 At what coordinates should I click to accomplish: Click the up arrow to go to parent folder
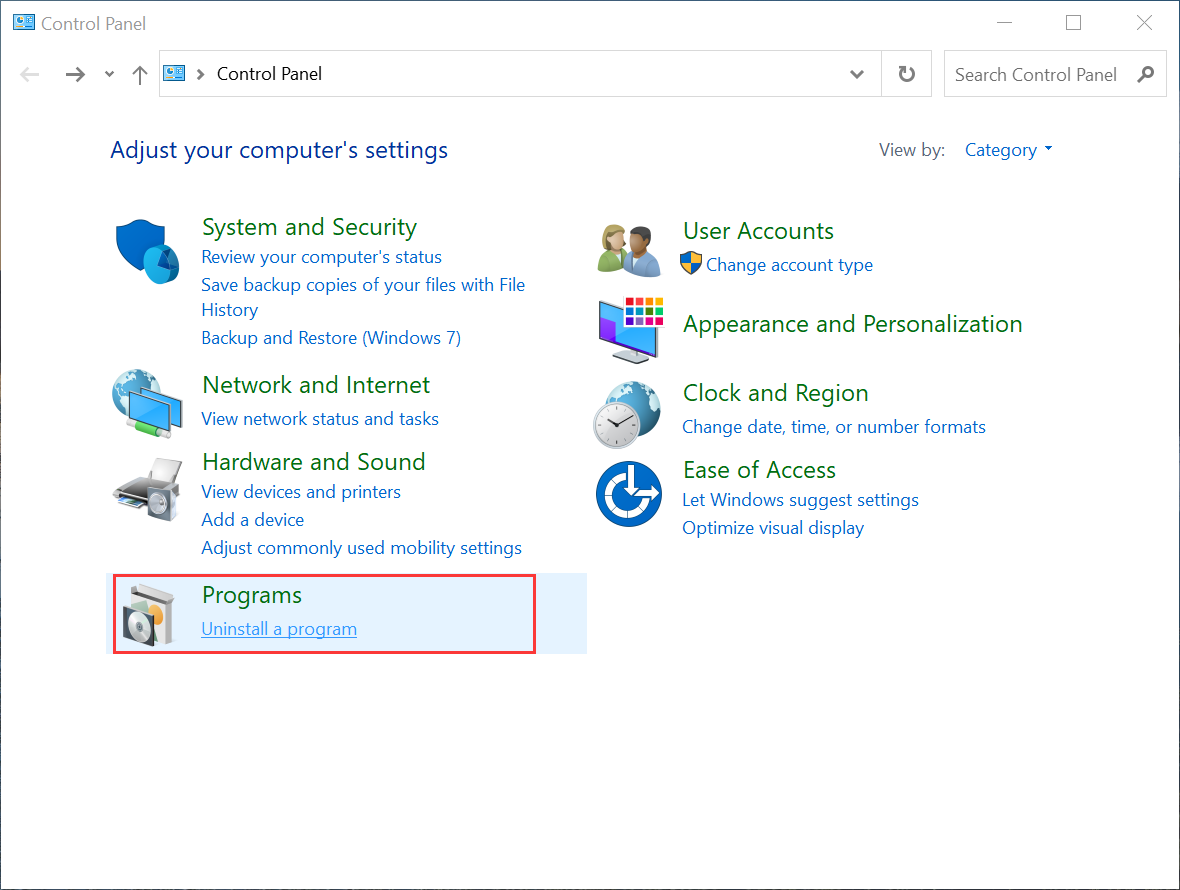pos(139,73)
